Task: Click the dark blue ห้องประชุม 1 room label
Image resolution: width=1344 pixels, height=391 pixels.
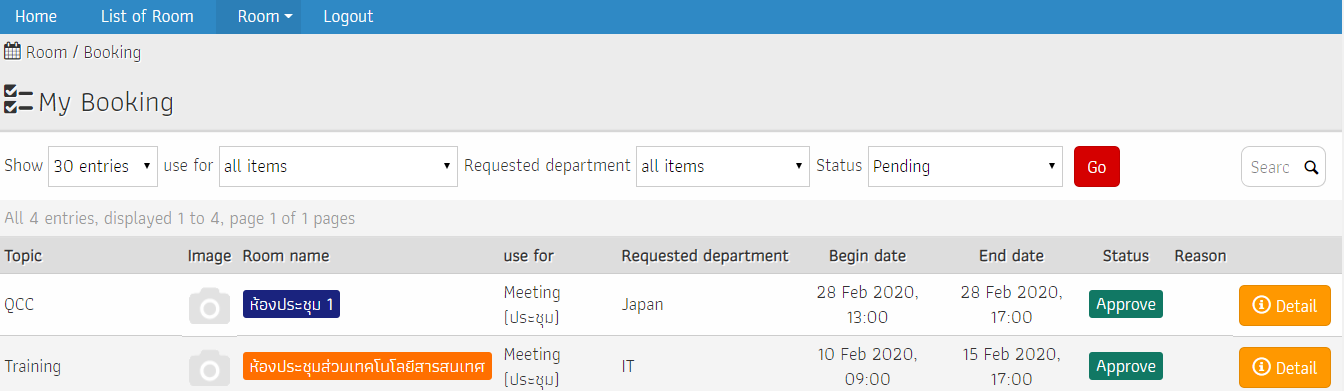Action: pyautogui.click(x=291, y=304)
